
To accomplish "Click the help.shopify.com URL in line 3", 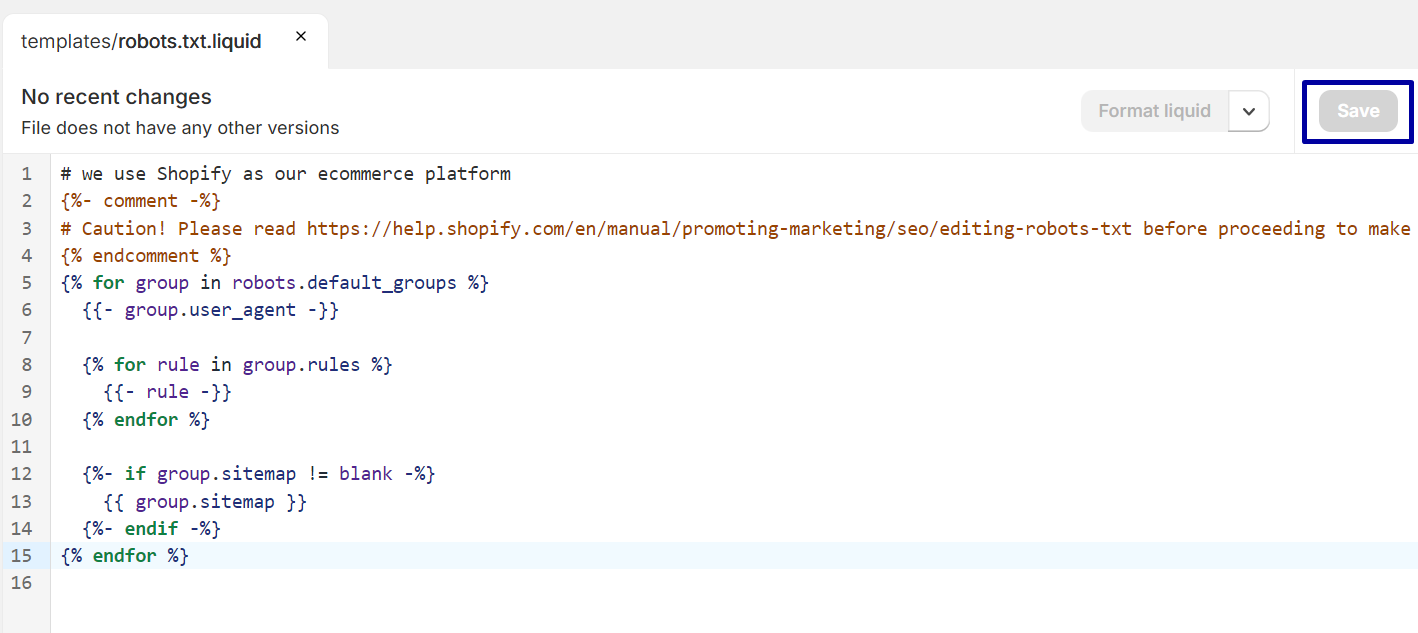I will 719,228.
